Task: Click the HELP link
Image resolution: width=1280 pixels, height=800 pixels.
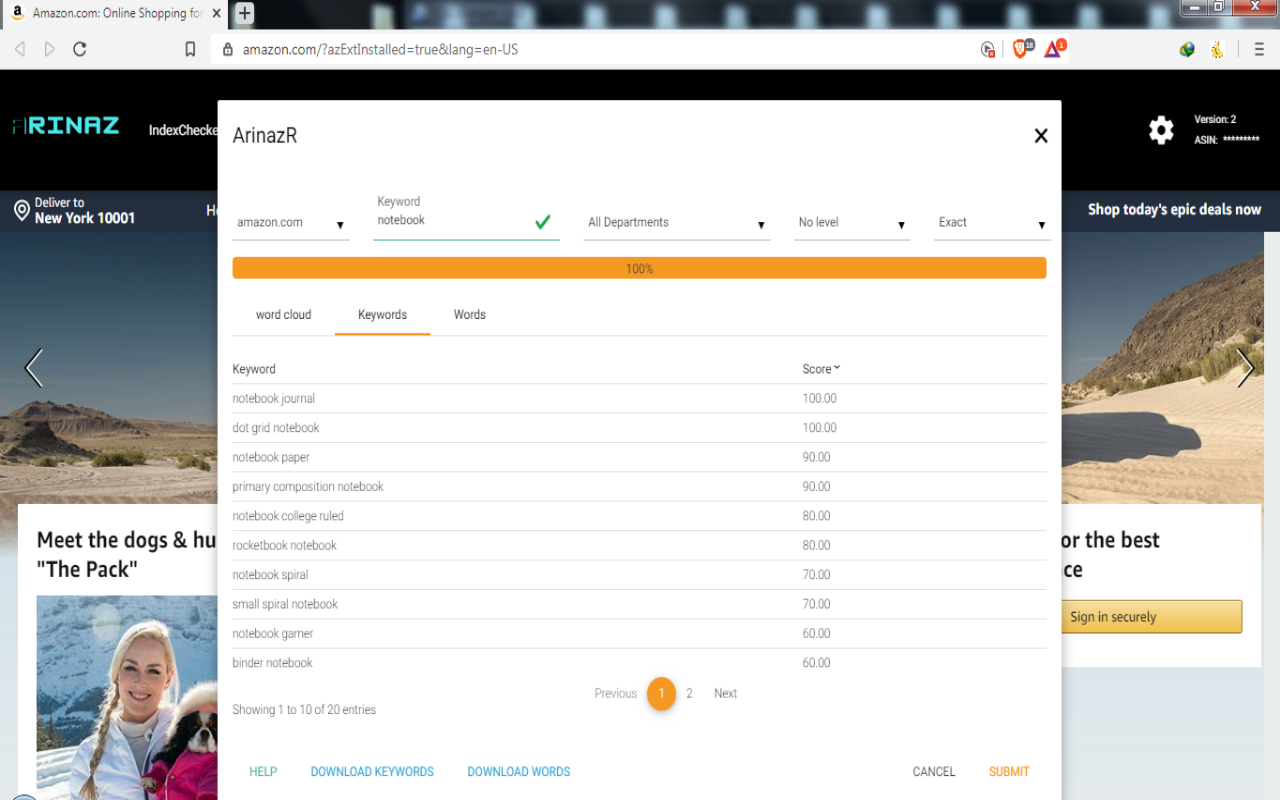Action: (x=263, y=772)
